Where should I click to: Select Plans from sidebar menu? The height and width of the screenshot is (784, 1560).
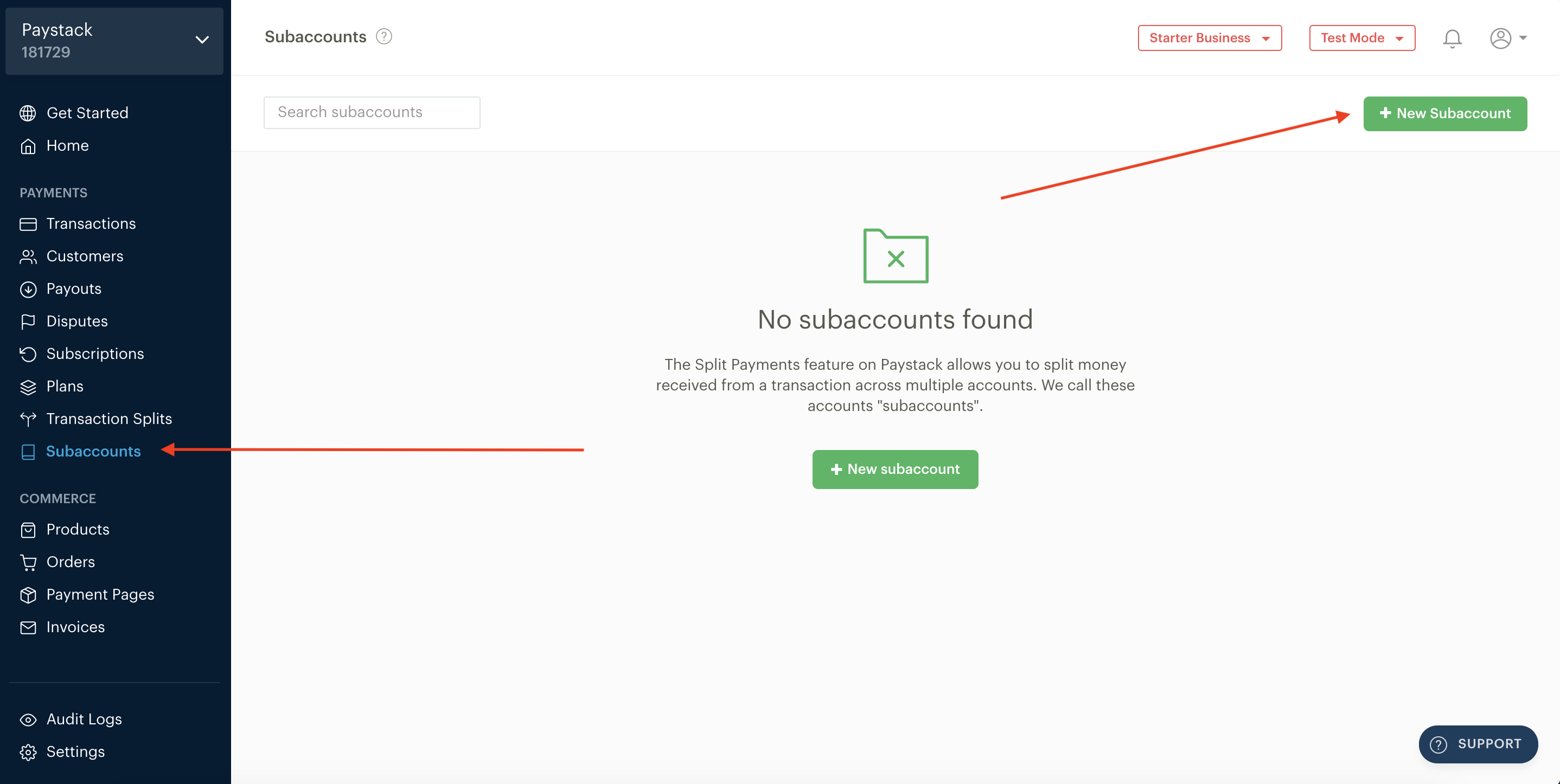click(x=64, y=385)
